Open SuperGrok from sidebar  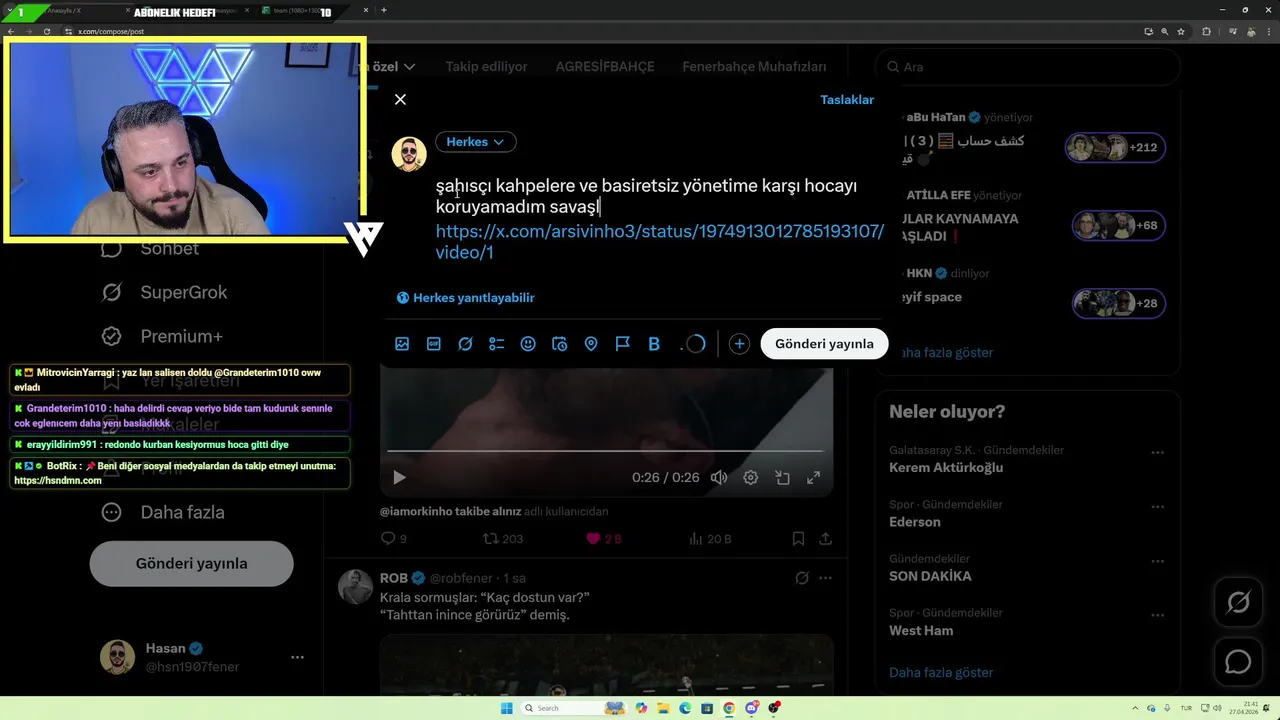[x=165, y=293]
